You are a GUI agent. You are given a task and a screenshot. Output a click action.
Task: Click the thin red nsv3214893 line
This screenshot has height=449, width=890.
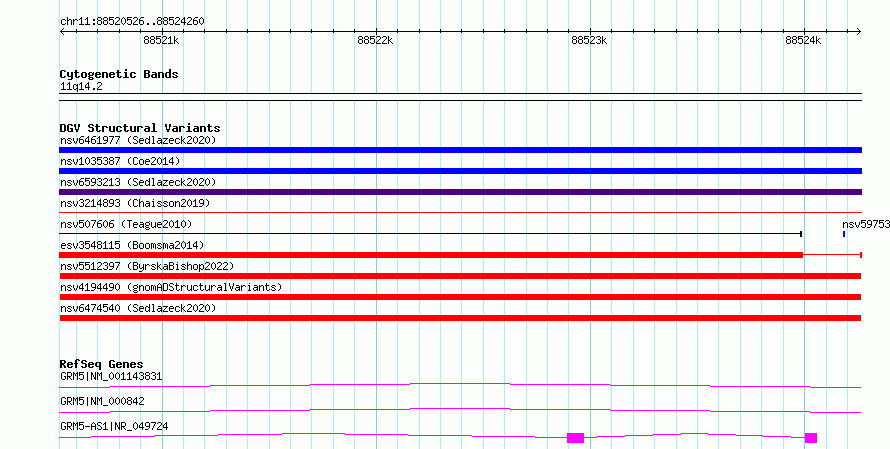[460, 213]
